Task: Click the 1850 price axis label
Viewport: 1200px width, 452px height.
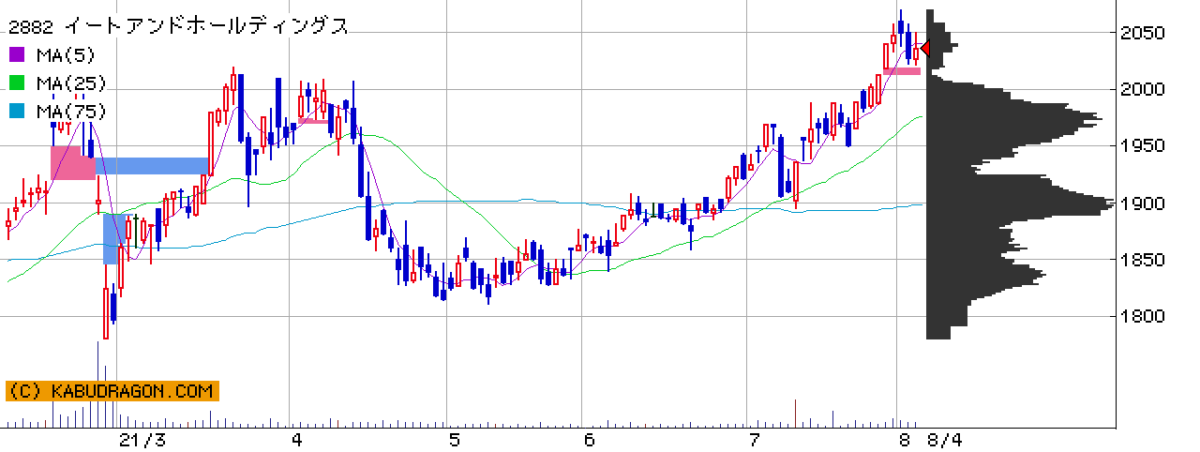Action: (1144, 261)
